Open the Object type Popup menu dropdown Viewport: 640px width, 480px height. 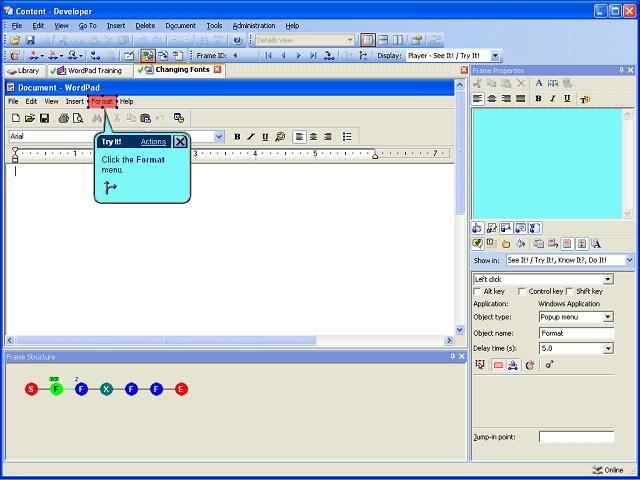[608, 317]
